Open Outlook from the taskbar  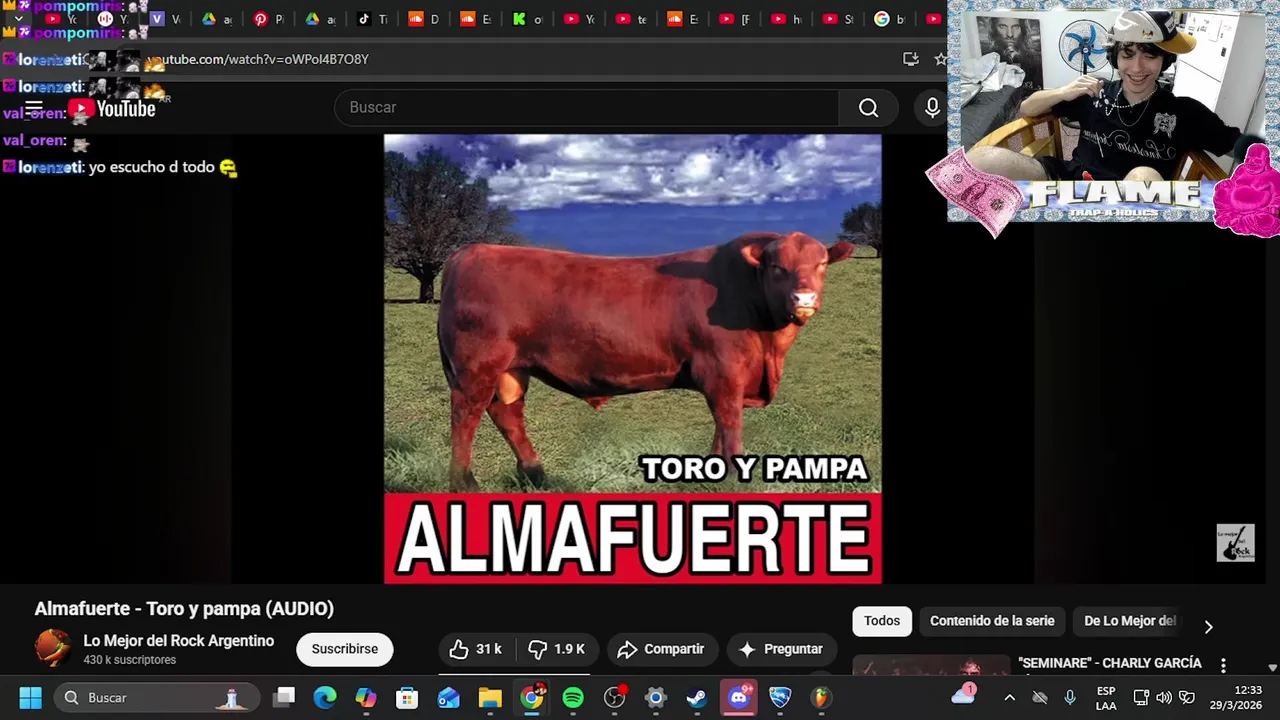pyautogui.click(x=449, y=697)
